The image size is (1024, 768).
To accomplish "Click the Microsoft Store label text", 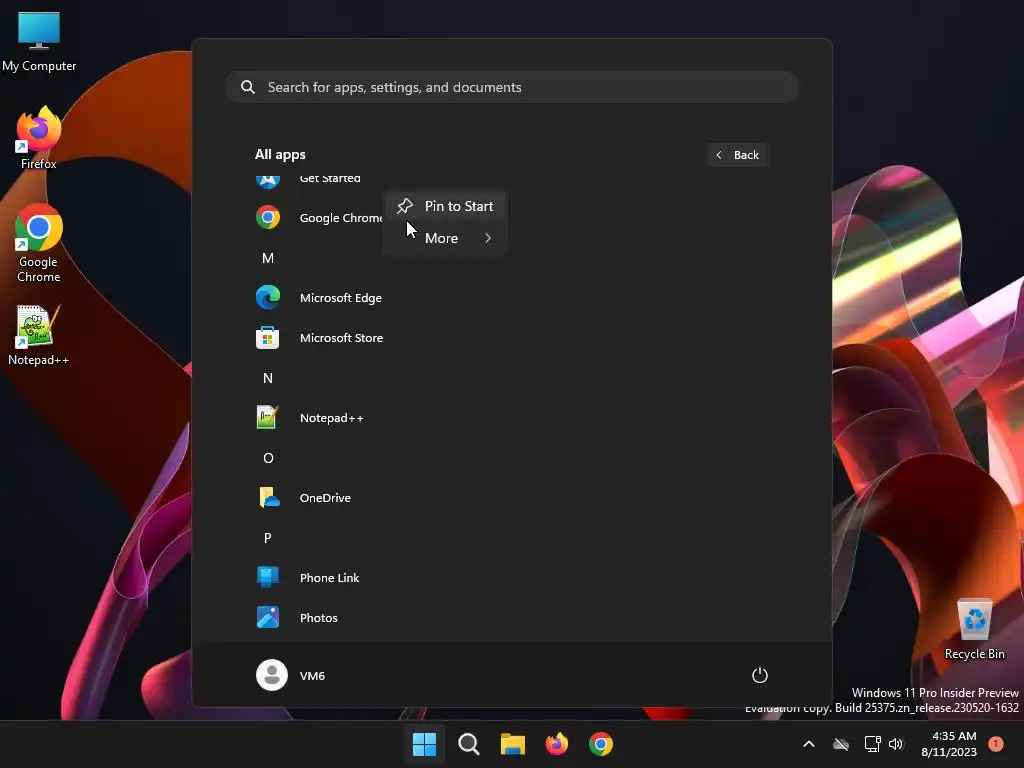I will (x=342, y=338).
